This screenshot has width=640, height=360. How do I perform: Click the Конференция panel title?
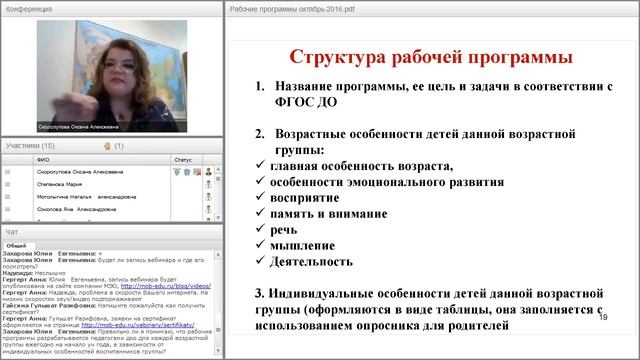click(x=29, y=9)
